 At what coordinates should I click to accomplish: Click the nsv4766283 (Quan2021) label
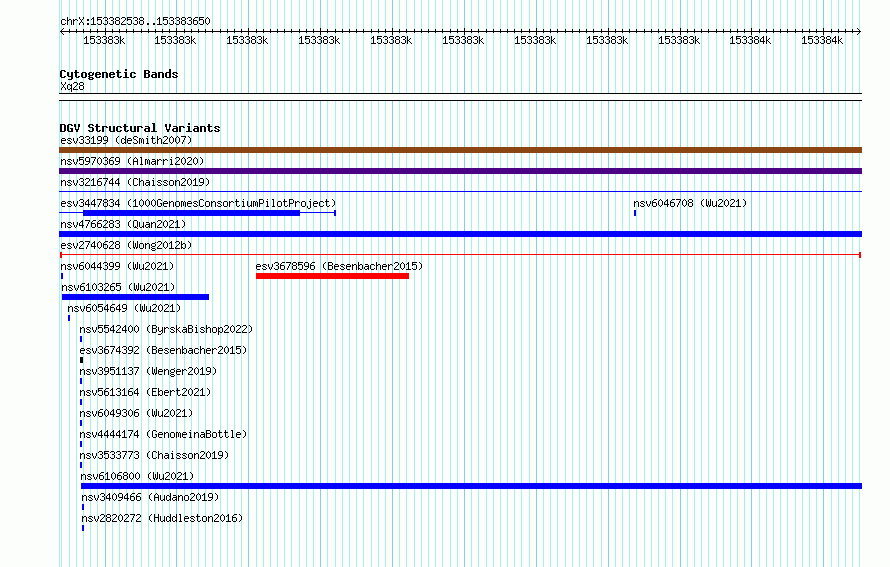pyautogui.click(x=123, y=224)
